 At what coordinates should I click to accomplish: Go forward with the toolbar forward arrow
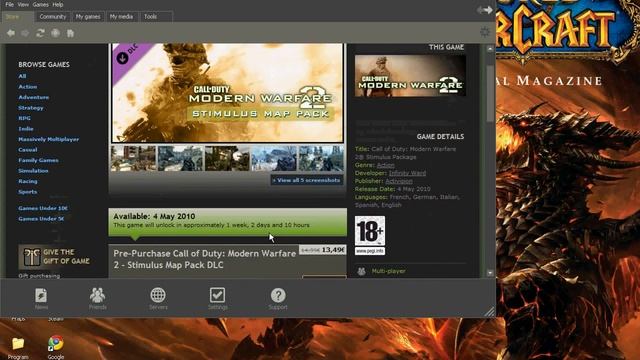click(x=25, y=33)
